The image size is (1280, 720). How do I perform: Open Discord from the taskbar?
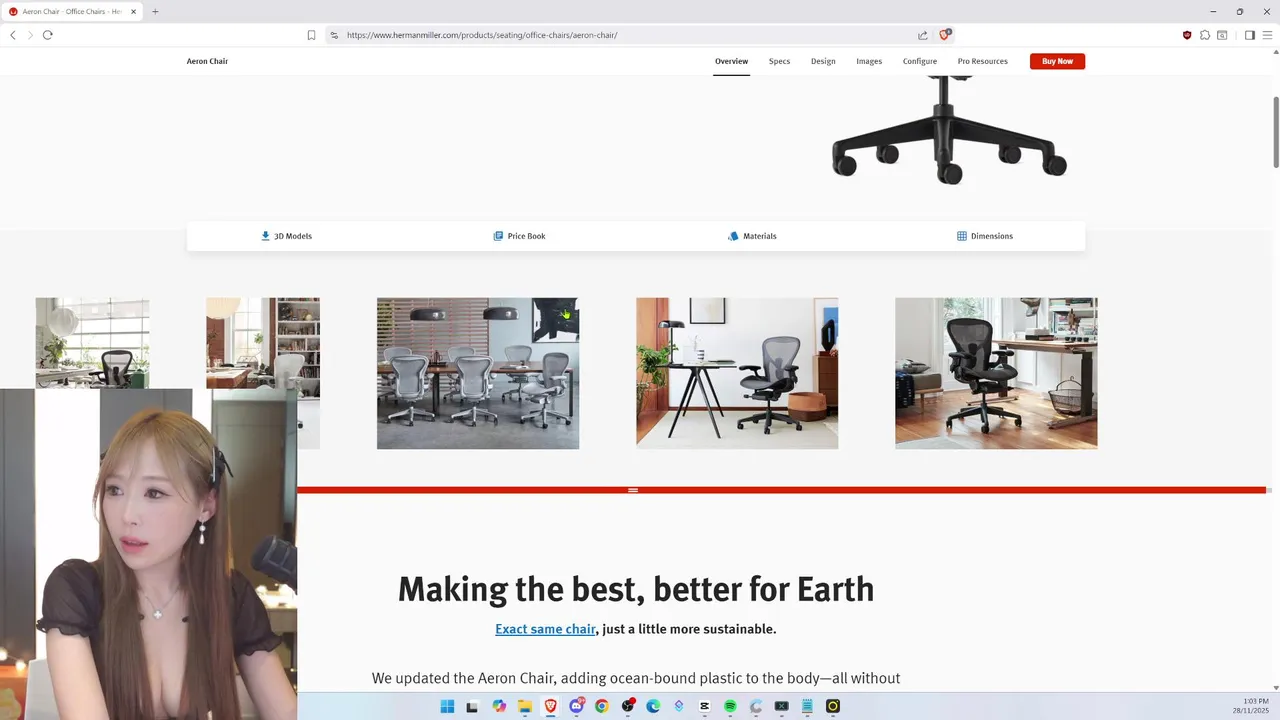(x=576, y=706)
